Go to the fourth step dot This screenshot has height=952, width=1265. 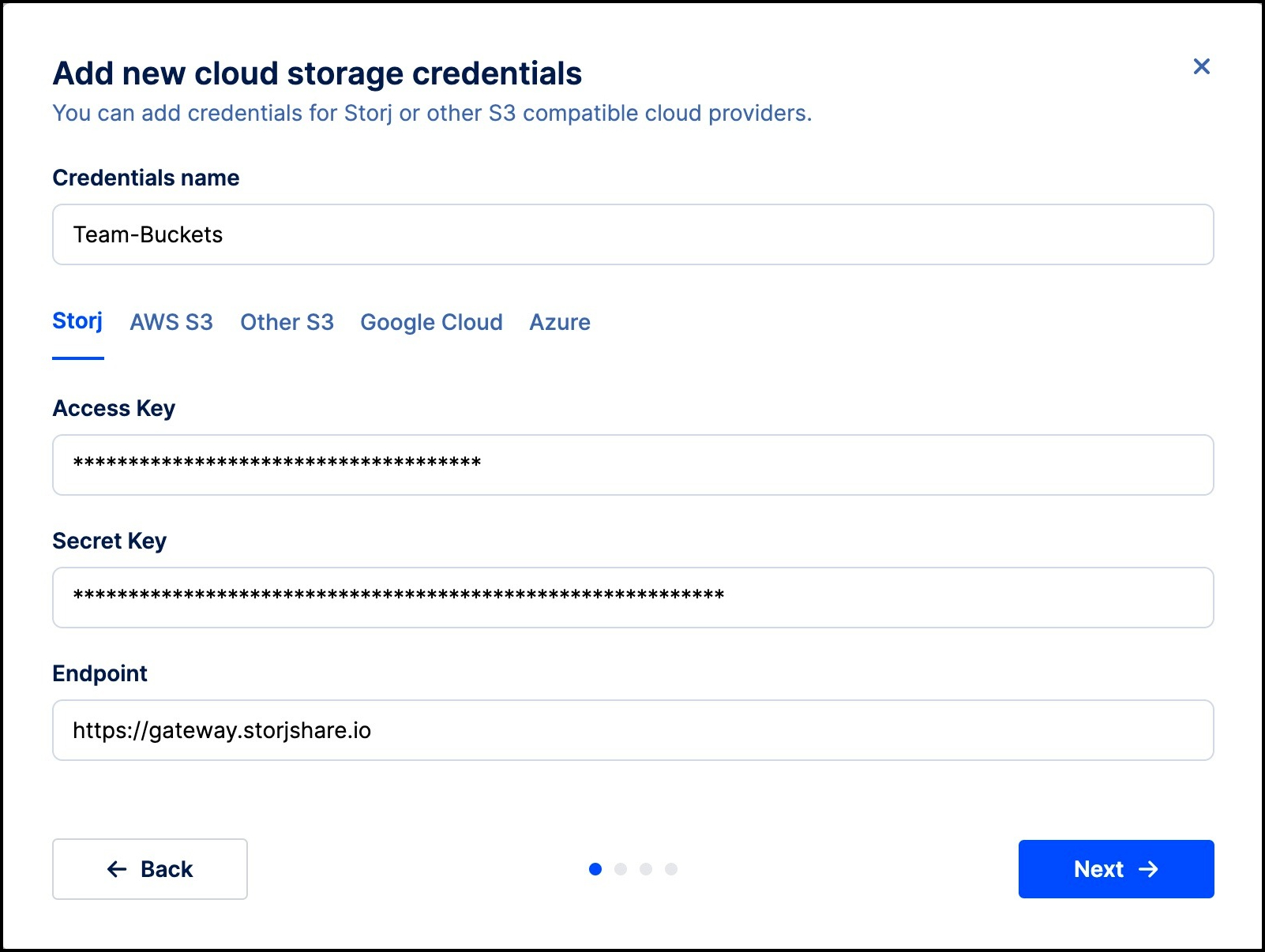pos(671,869)
